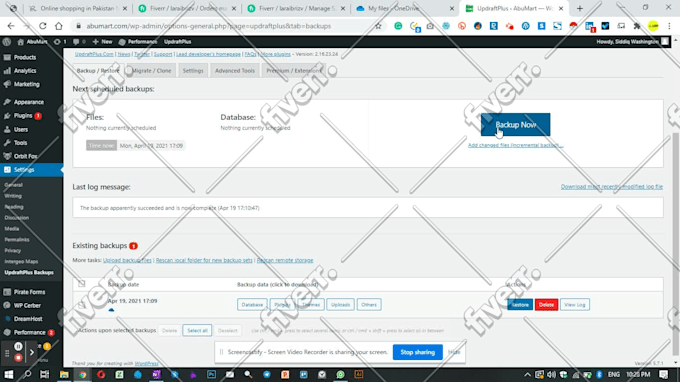
Task: Delete the Apr 19, 2021 17:09 backup
Action: (x=546, y=304)
